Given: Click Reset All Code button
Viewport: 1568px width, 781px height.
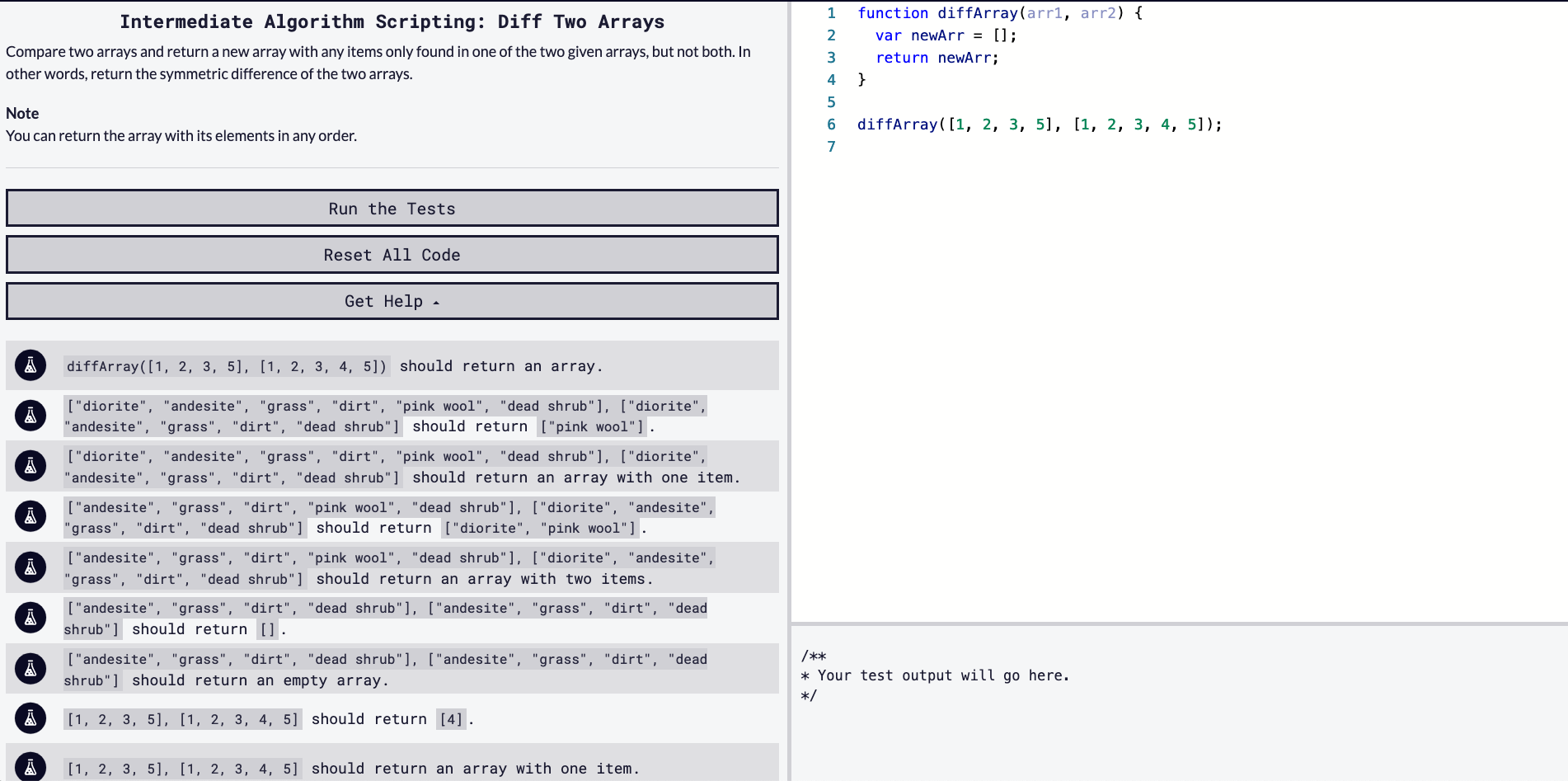Looking at the screenshot, I should (392, 255).
